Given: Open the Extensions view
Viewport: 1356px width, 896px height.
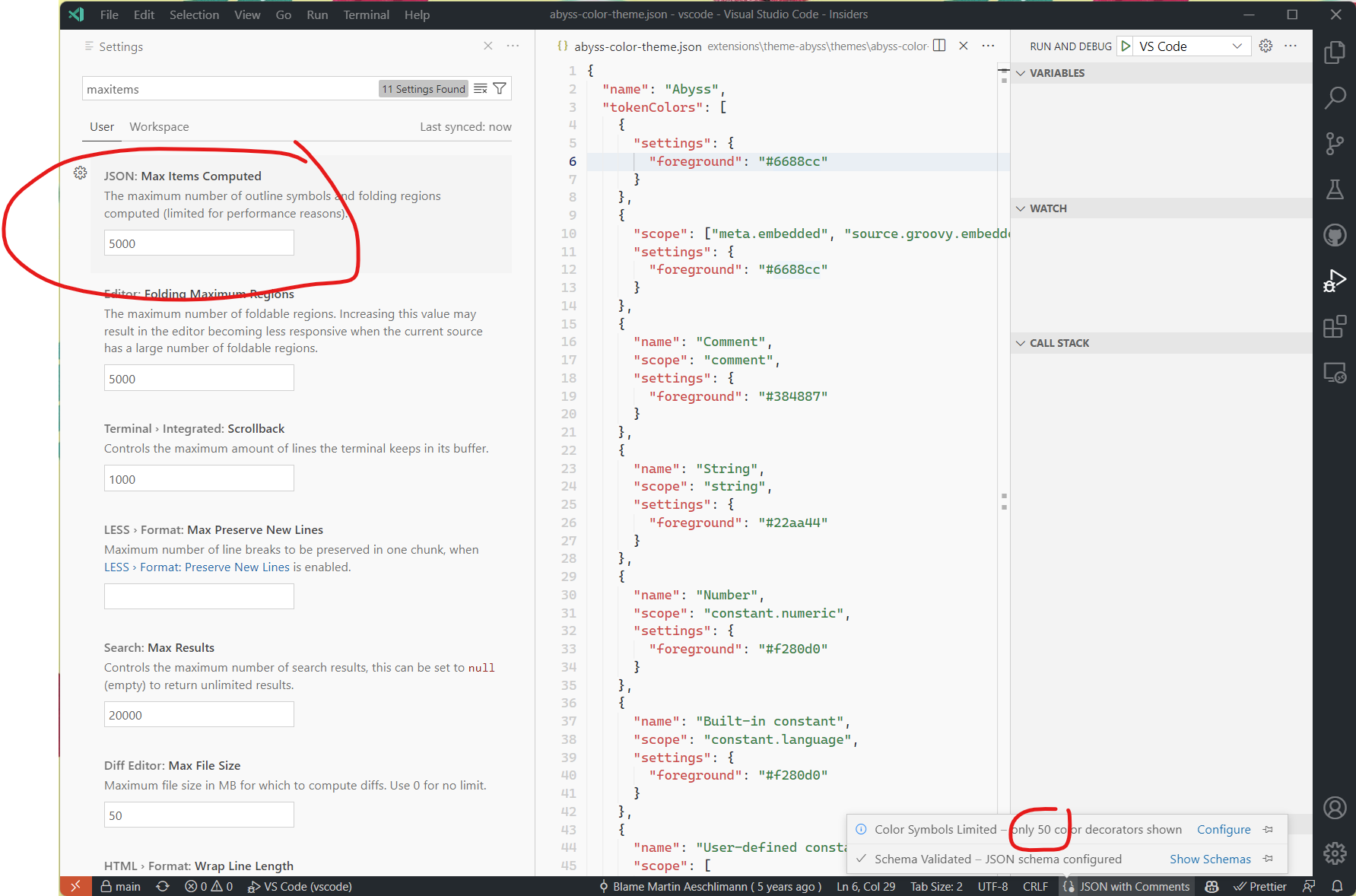Looking at the screenshot, I should [1335, 326].
